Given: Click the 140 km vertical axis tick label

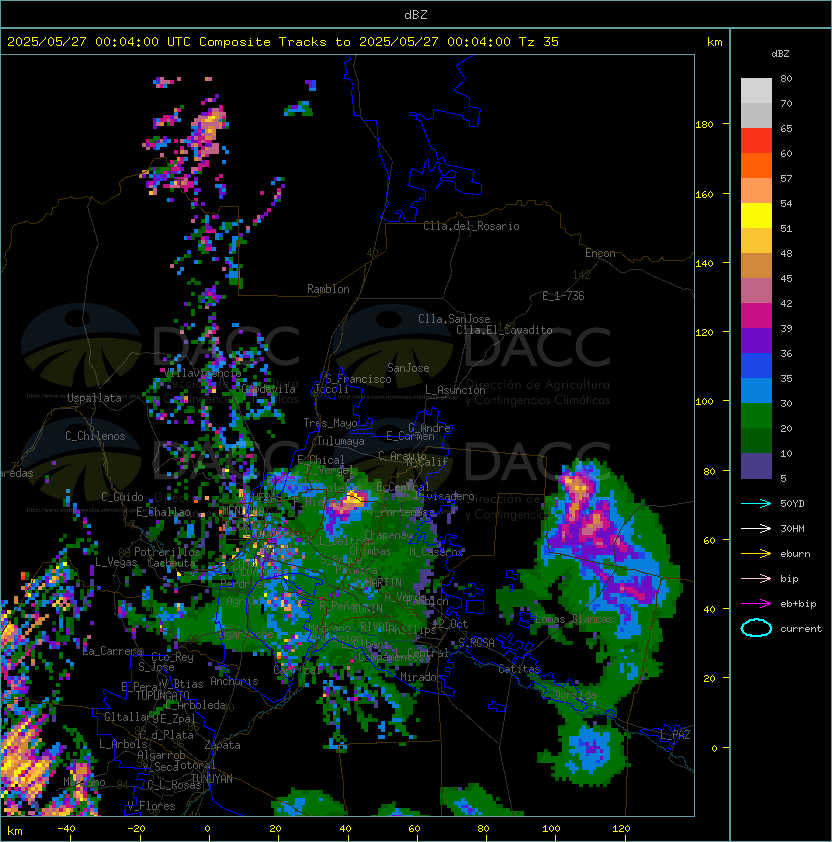Looking at the screenshot, I should click(x=704, y=264).
